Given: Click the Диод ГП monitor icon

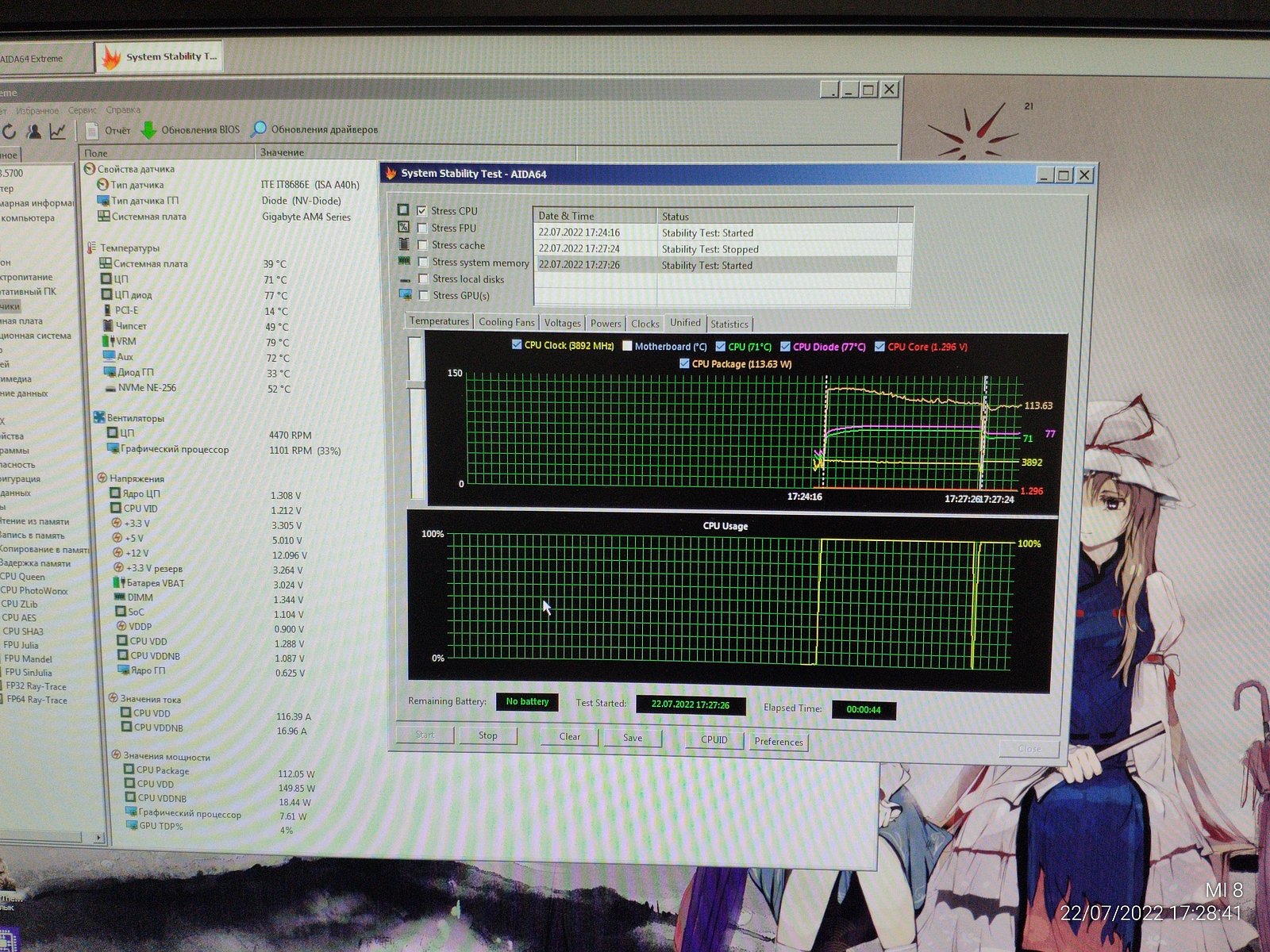Looking at the screenshot, I should pos(110,372).
